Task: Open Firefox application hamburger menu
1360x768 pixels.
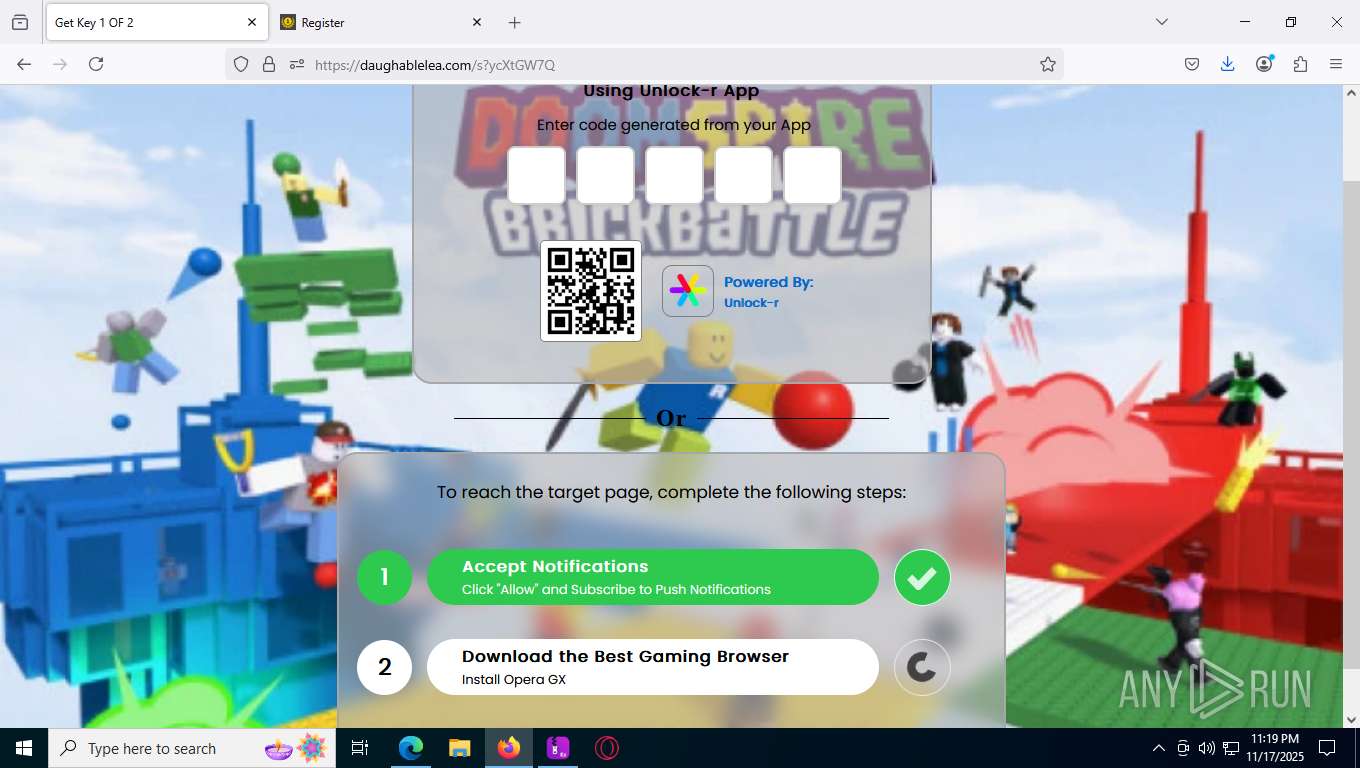Action: [x=1336, y=64]
